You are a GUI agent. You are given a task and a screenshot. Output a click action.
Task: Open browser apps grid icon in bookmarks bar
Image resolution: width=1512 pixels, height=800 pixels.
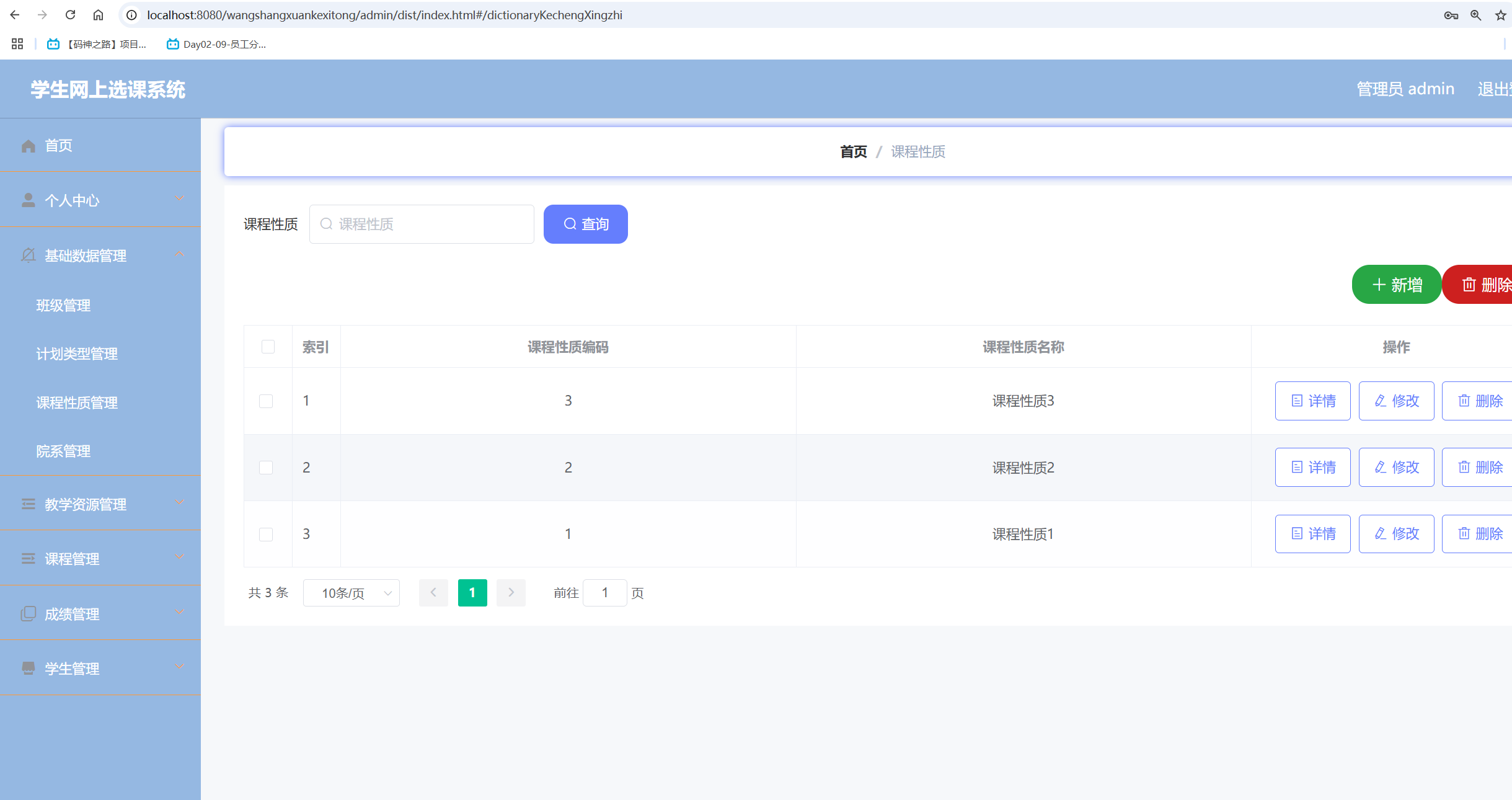coord(17,44)
